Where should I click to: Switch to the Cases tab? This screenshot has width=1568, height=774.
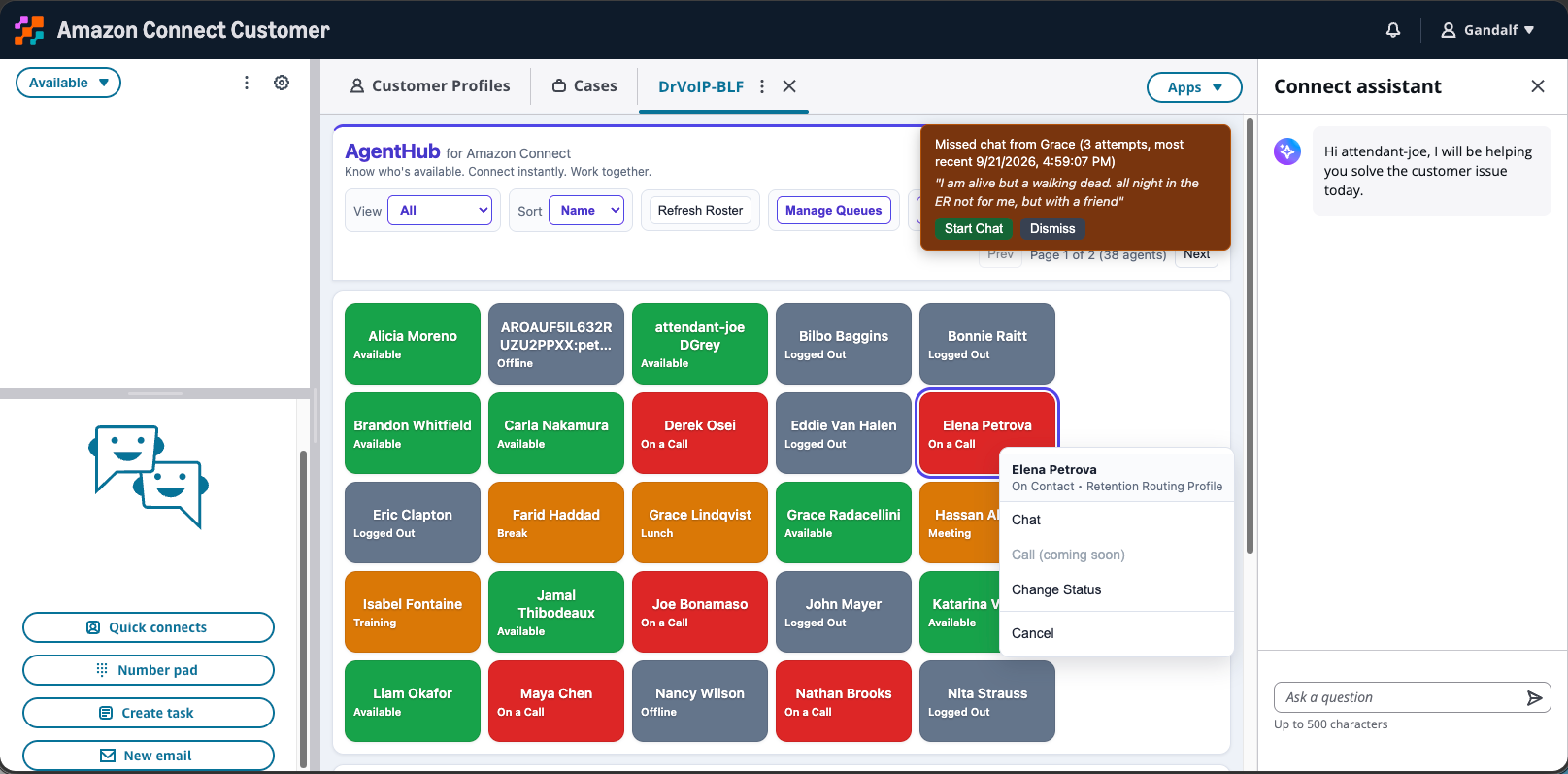(x=584, y=85)
